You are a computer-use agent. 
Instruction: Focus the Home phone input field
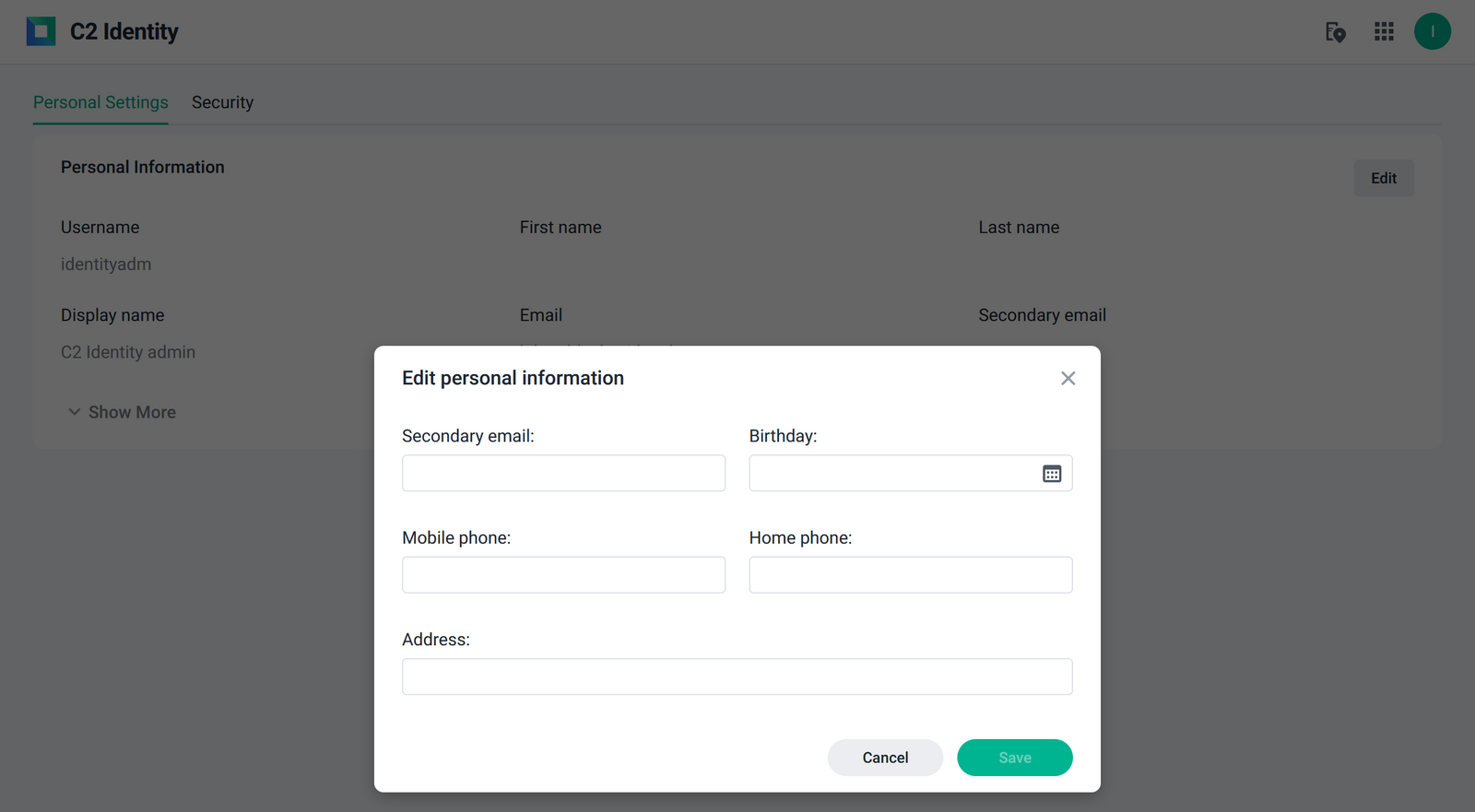click(x=911, y=575)
